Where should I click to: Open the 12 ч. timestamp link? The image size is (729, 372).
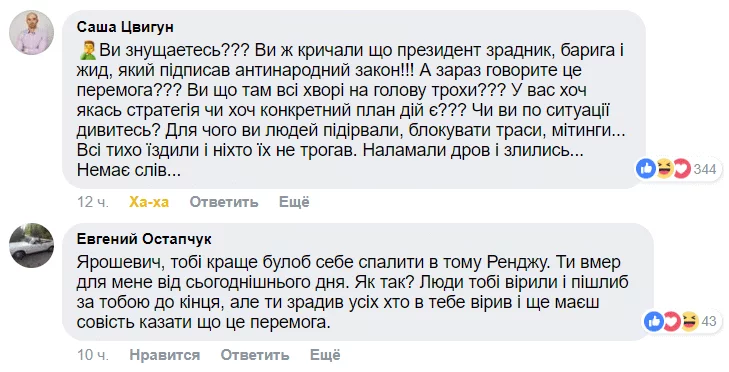tap(93, 202)
